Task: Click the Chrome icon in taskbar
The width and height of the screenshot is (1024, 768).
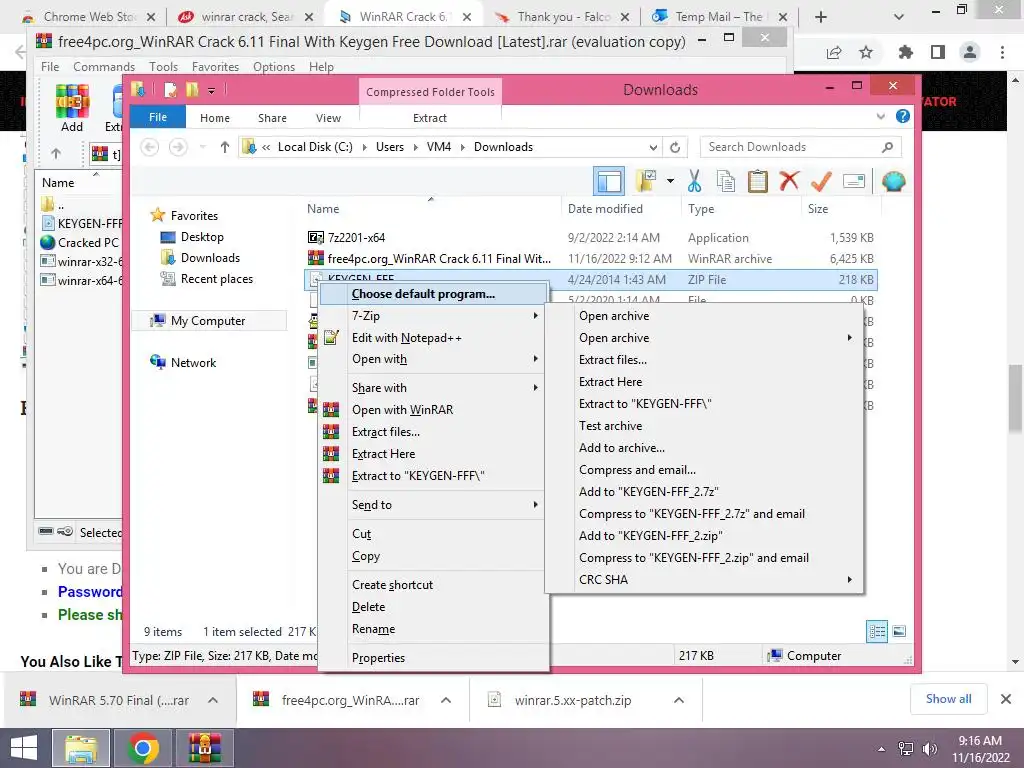Action: point(143,748)
